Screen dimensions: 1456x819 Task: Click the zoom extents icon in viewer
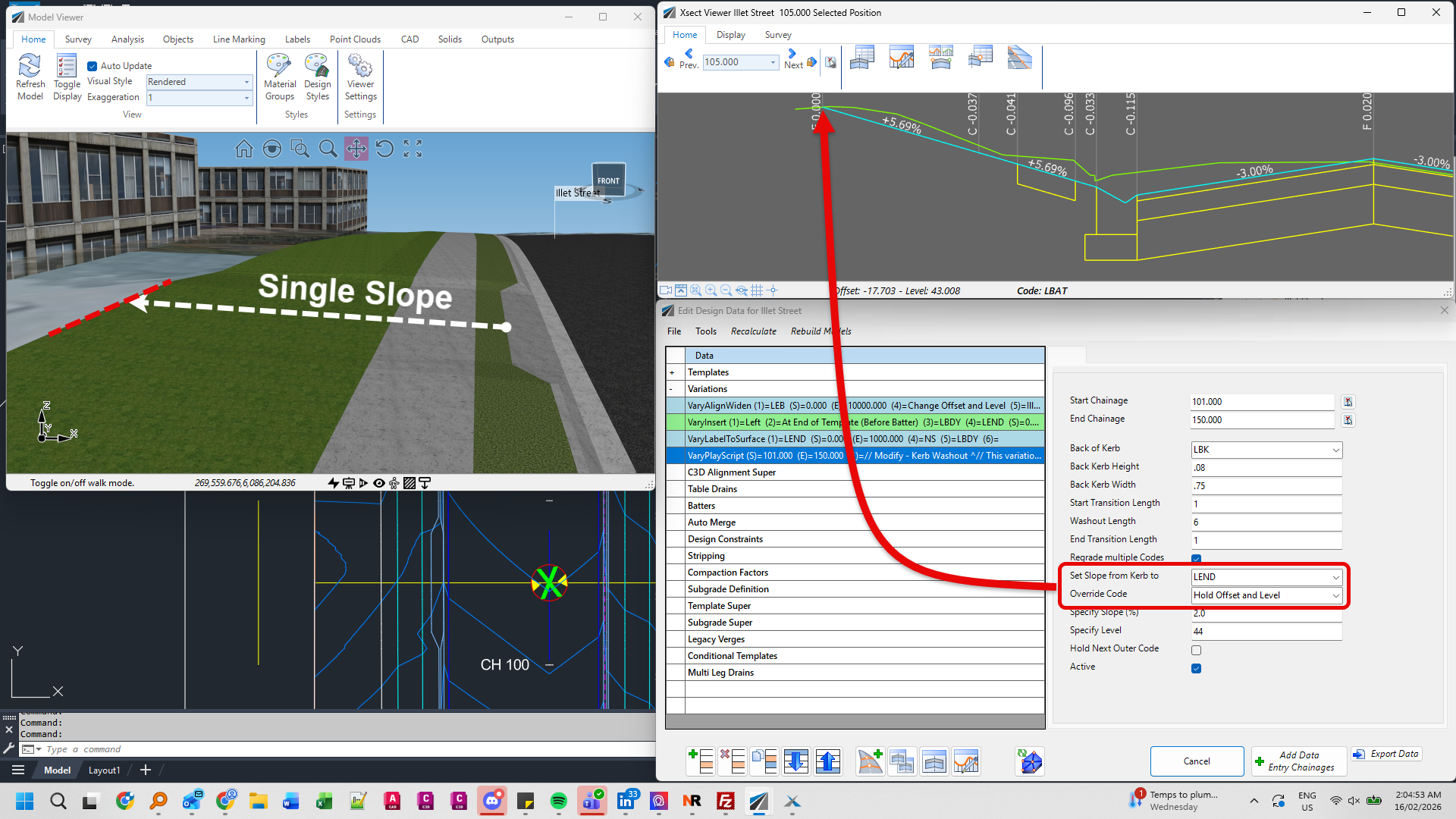point(413,149)
